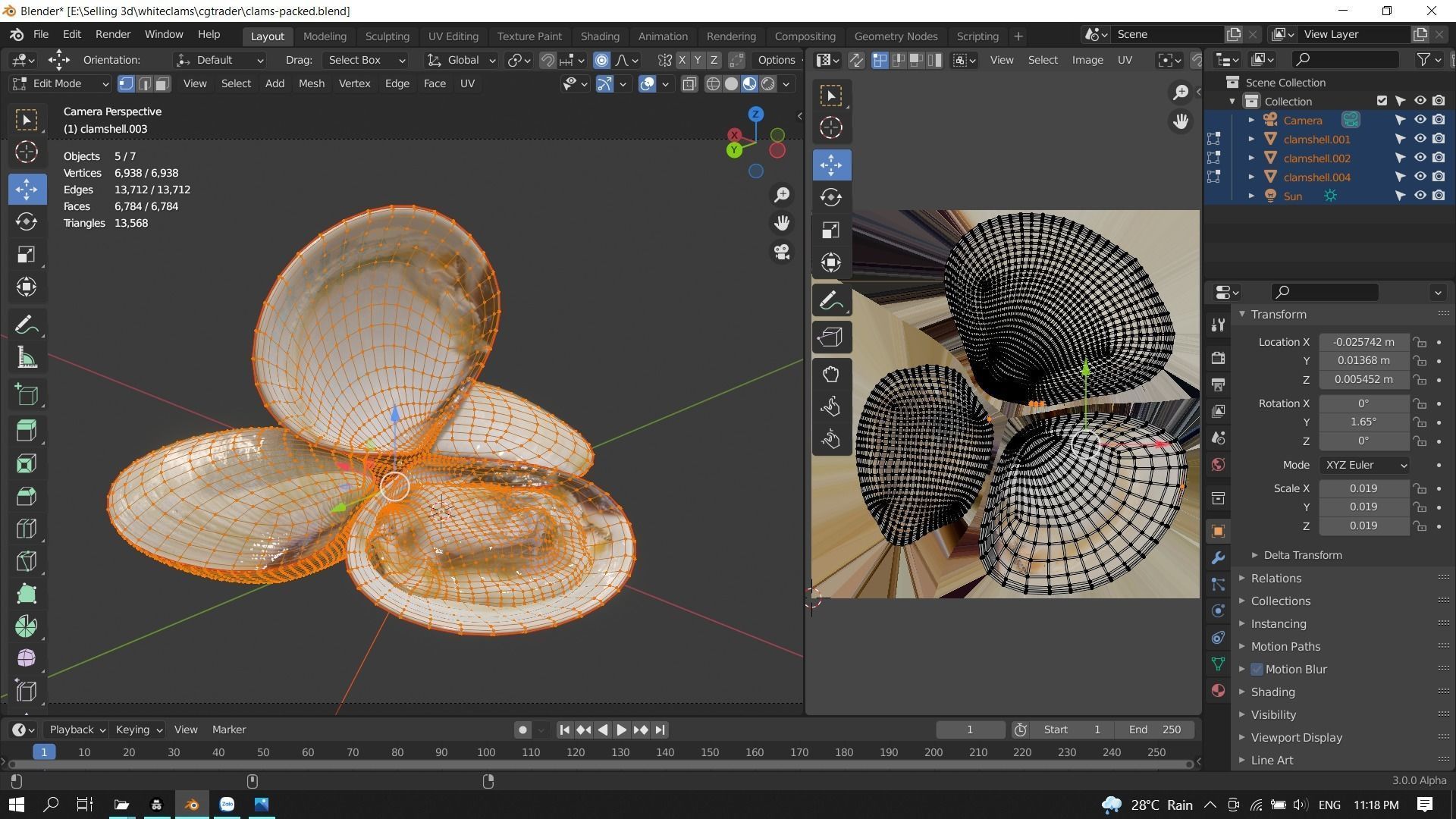Switch to the Shading workspace tab

599,36
